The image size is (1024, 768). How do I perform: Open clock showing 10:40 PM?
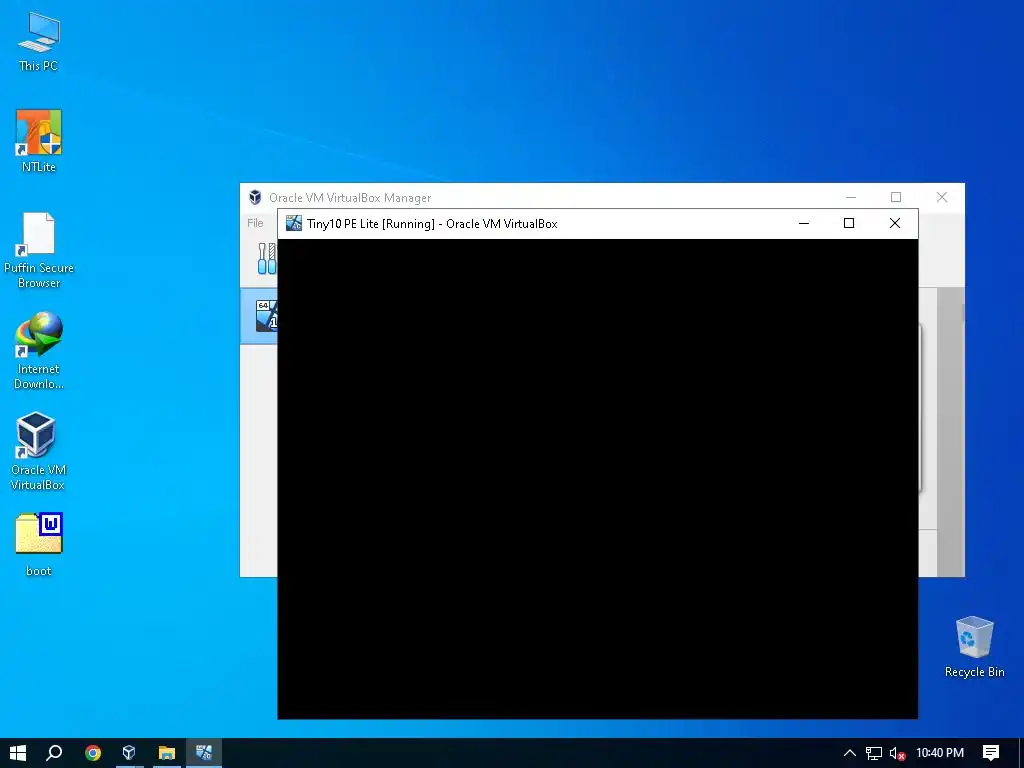tap(940, 753)
